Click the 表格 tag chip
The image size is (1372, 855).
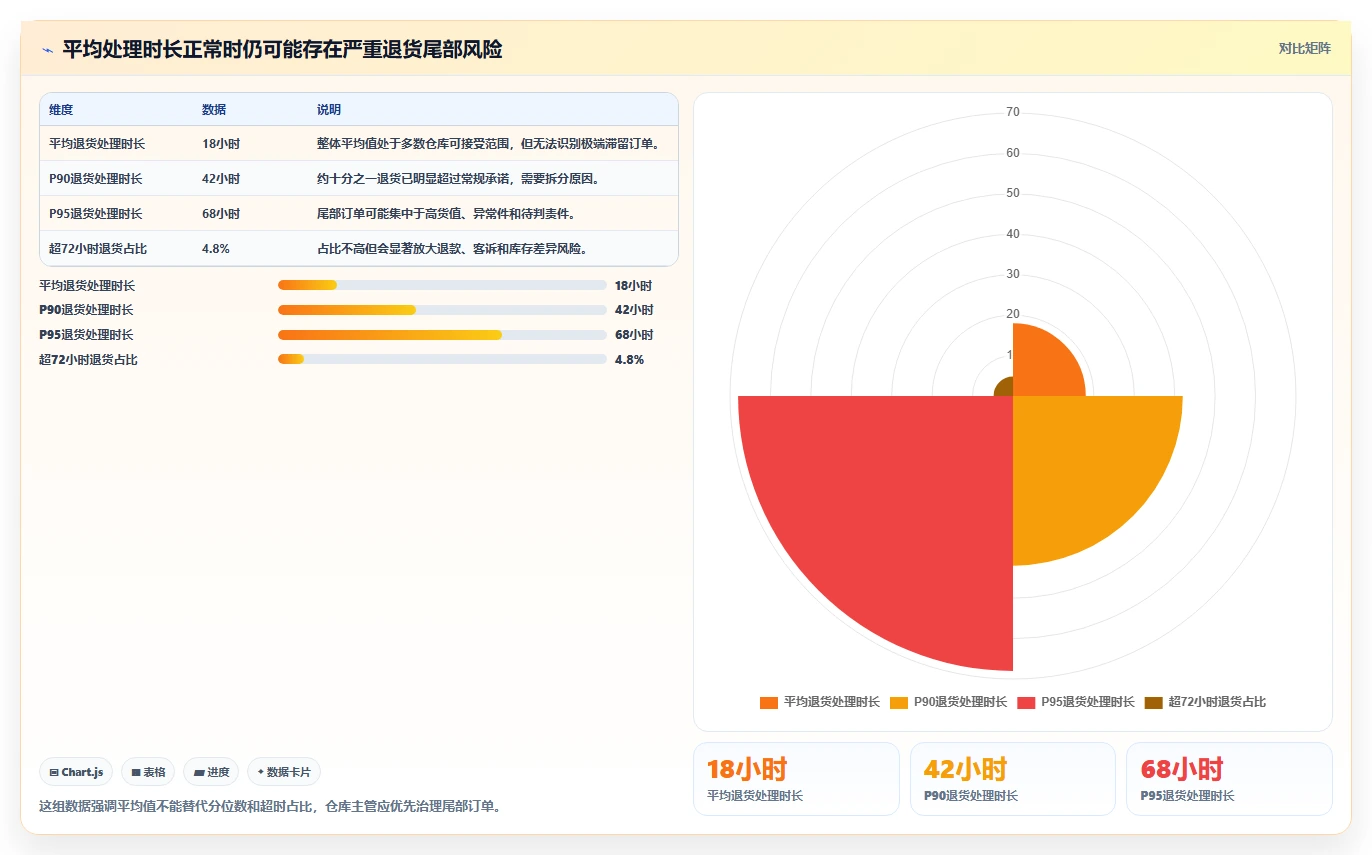tap(148, 772)
